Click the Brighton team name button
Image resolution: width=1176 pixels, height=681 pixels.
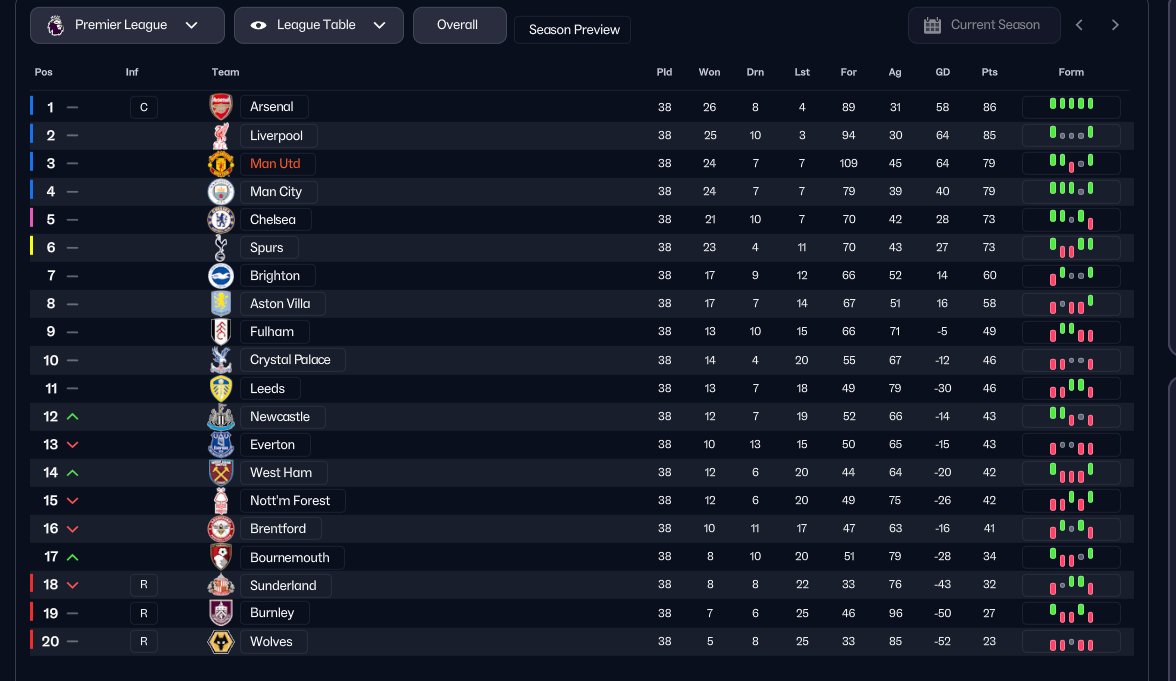pyautogui.click(x=275, y=275)
